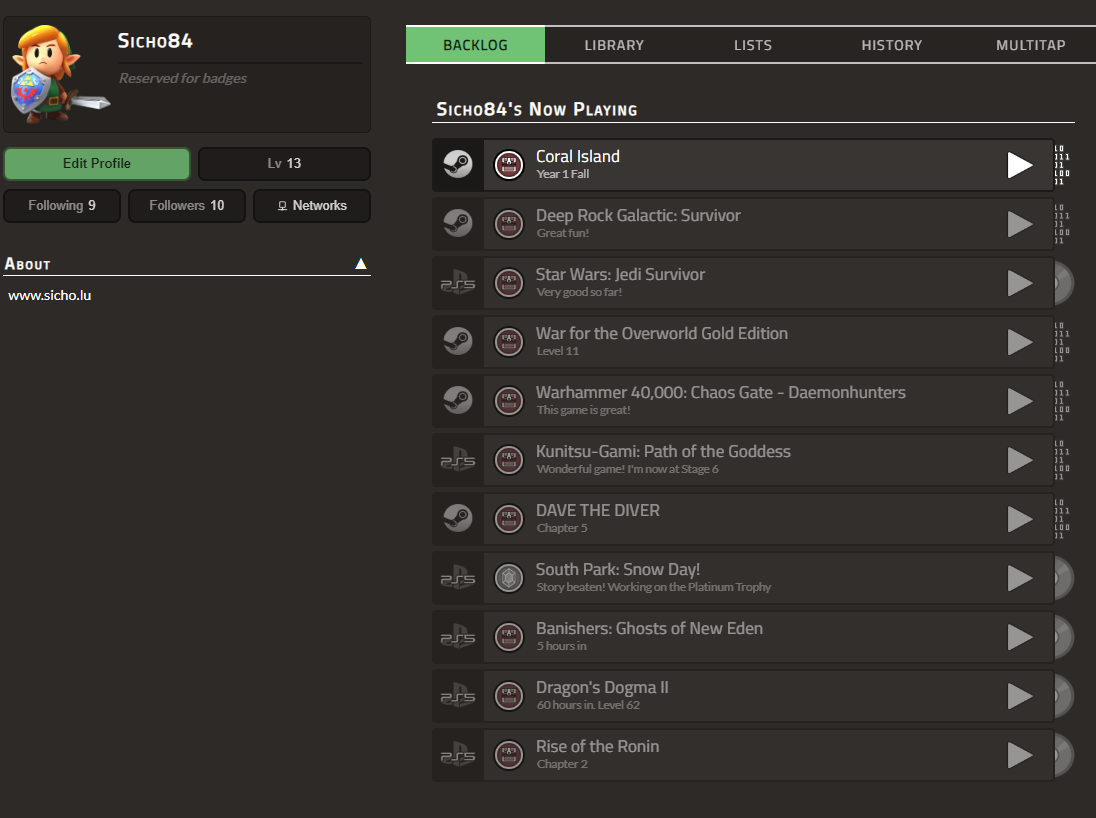Click the status badge icon for Coral Island

(x=509, y=165)
